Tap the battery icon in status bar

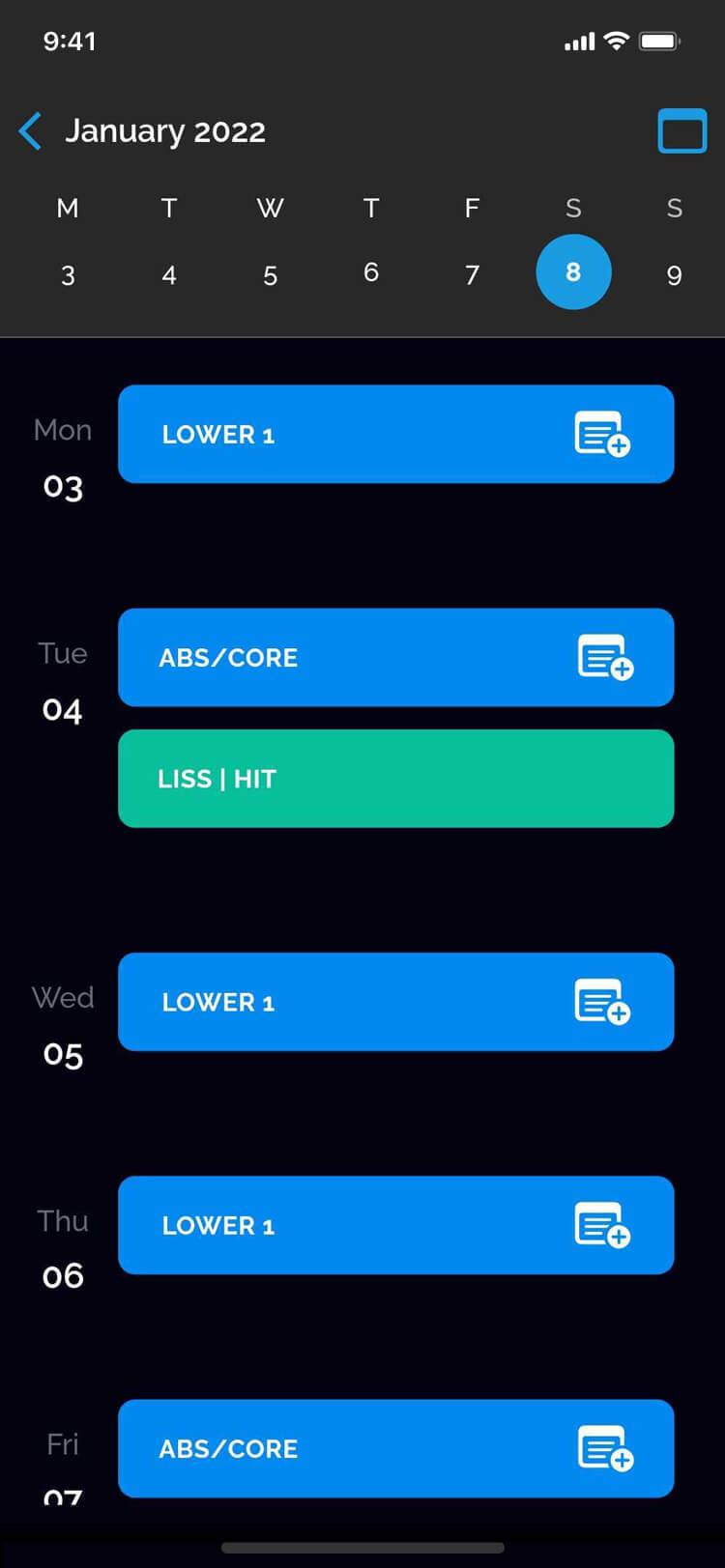tap(660, 42)
